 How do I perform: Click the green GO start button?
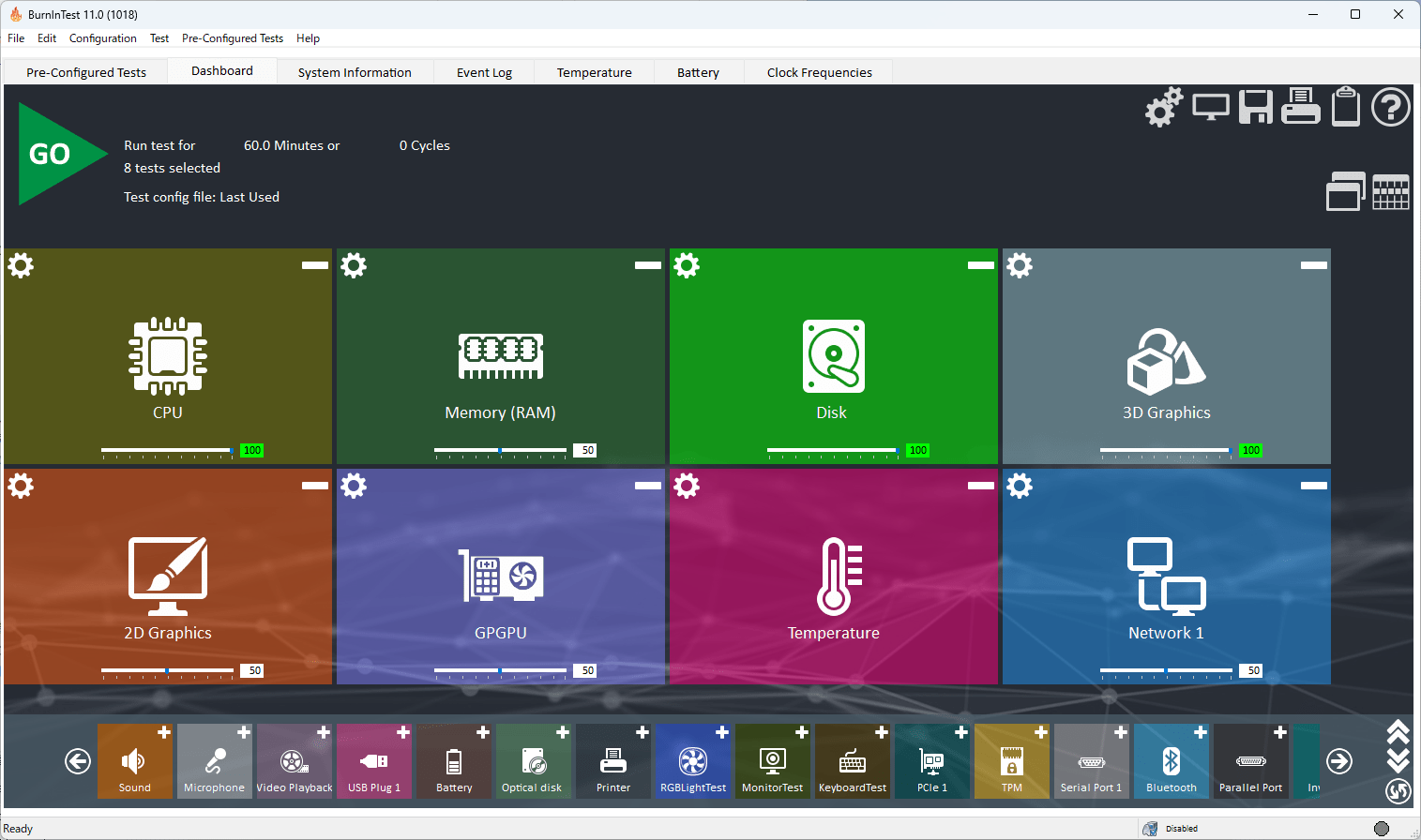[x=54, y=154]
